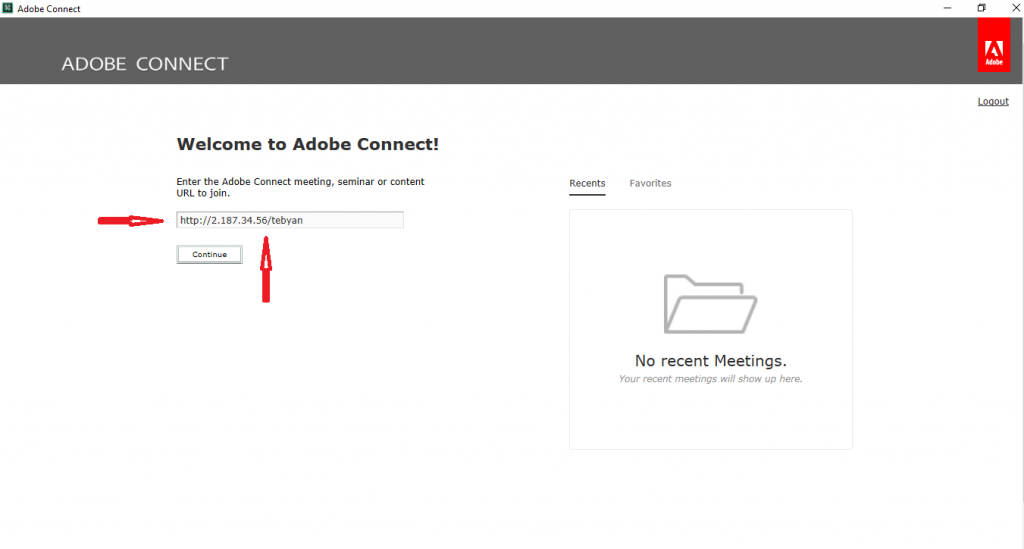The image size is (1024, 549).
Task: Close the Adobe Connect window
Action: click(1016, 8)
